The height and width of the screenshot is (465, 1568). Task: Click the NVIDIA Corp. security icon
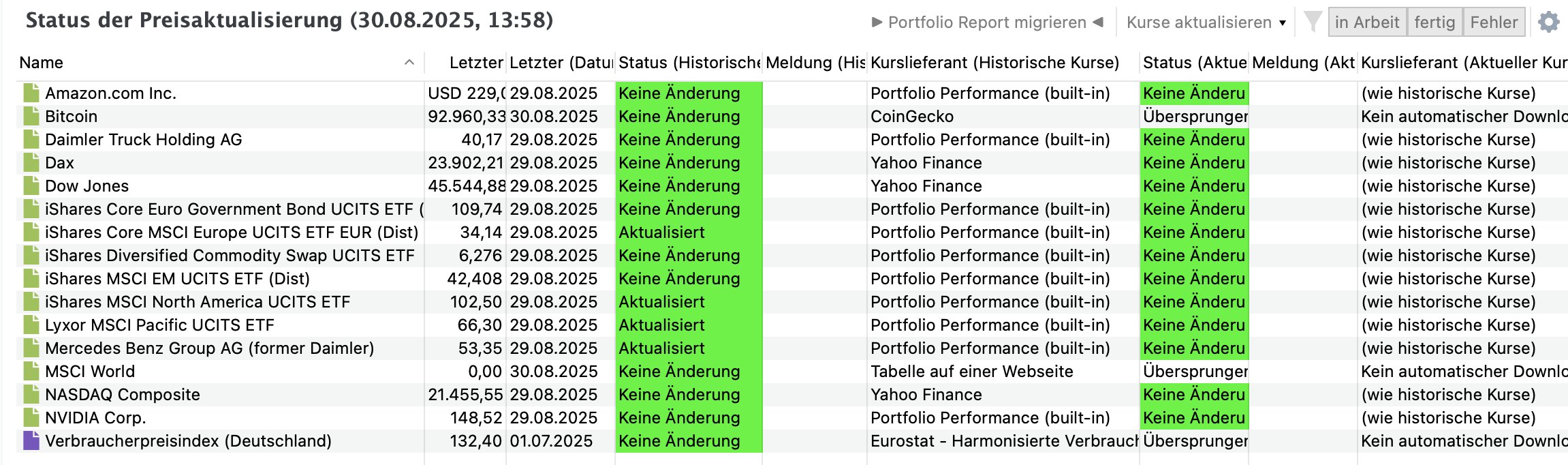tap(31, 418)
